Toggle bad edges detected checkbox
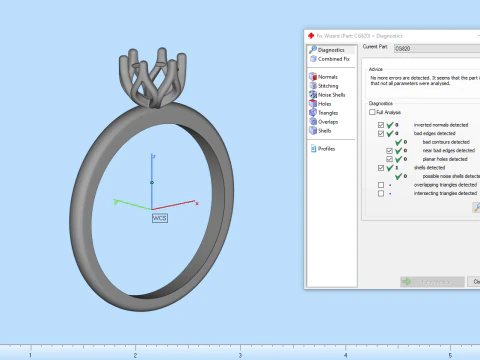This screenshot has width=480, height=360. coord(381,134)
